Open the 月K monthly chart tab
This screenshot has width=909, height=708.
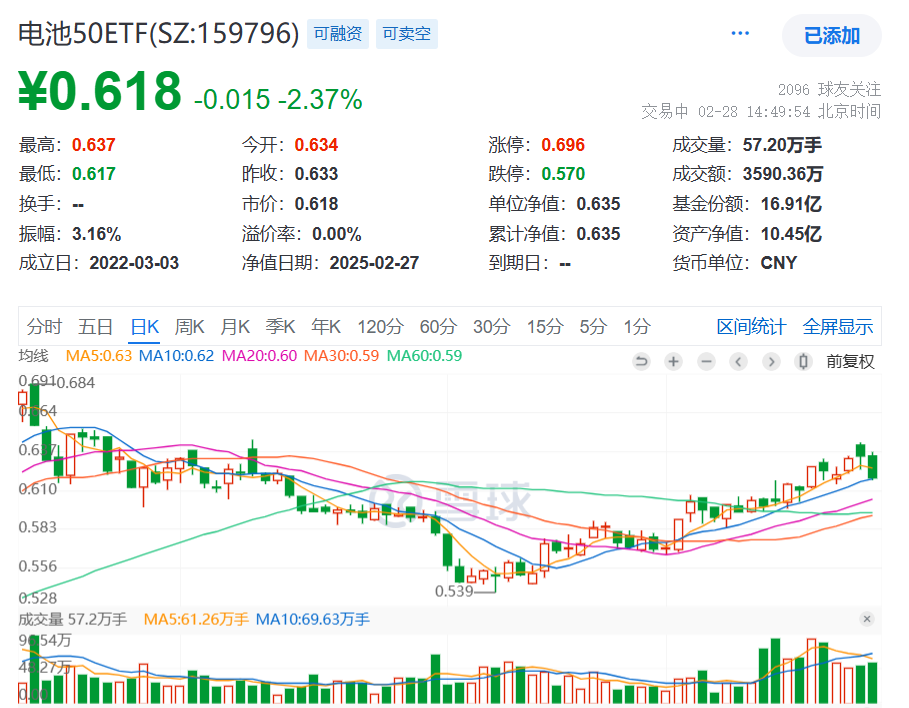coord(235,326)
